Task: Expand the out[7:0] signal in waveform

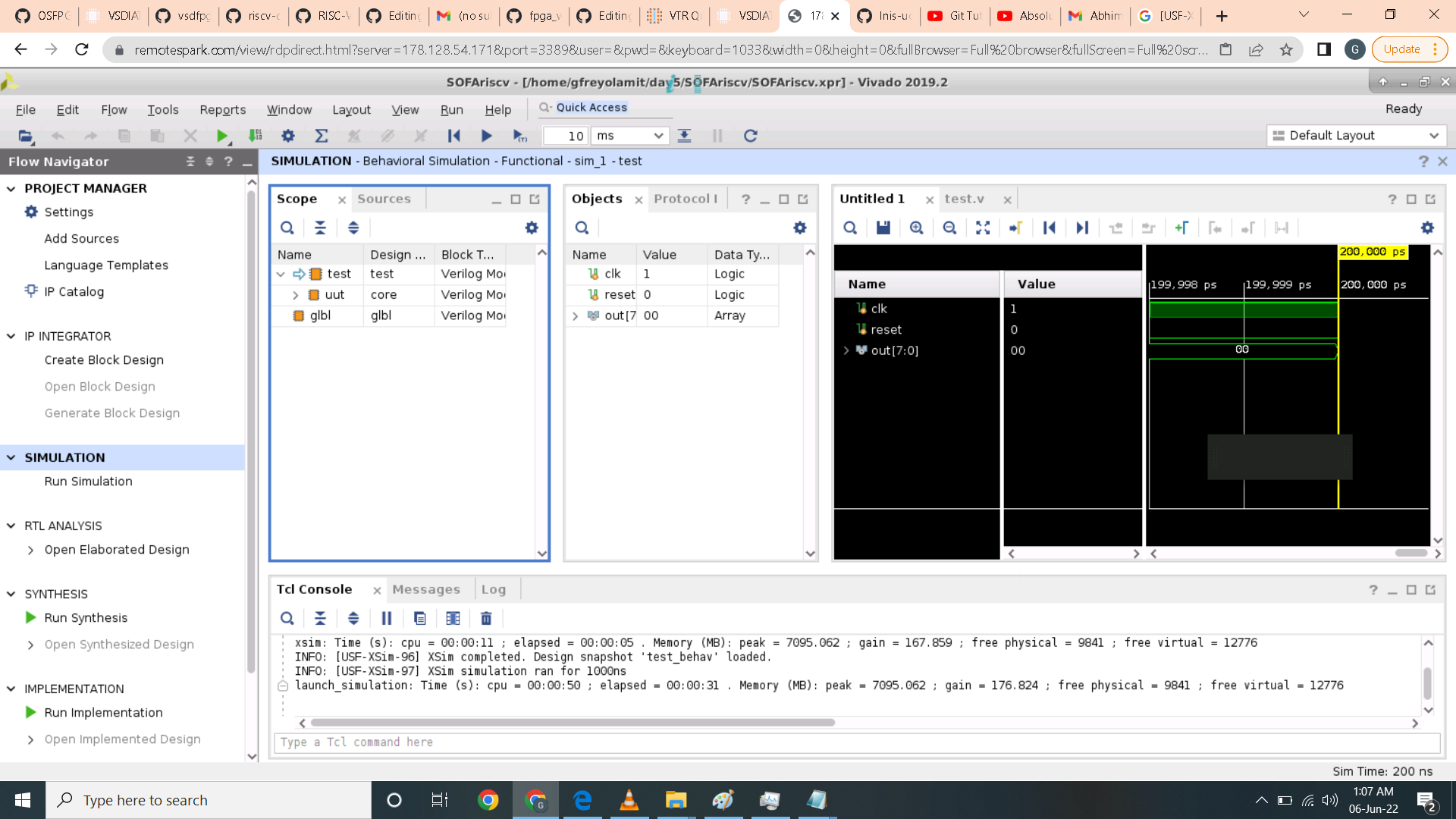Action: (x=846, y=350)
